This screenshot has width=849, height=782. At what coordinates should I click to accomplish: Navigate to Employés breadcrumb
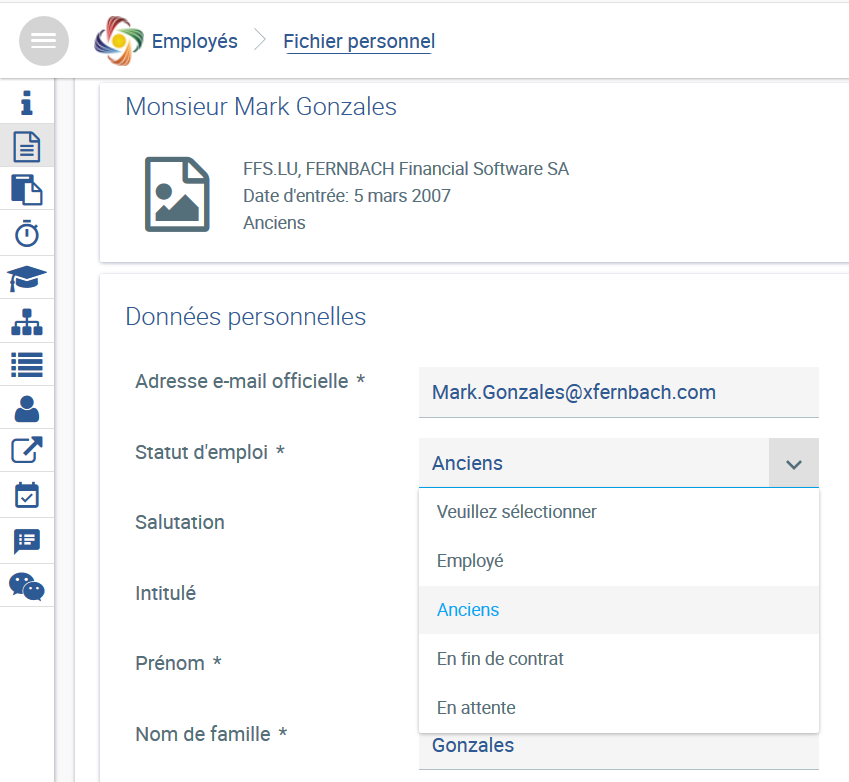[x=194, y=41]
